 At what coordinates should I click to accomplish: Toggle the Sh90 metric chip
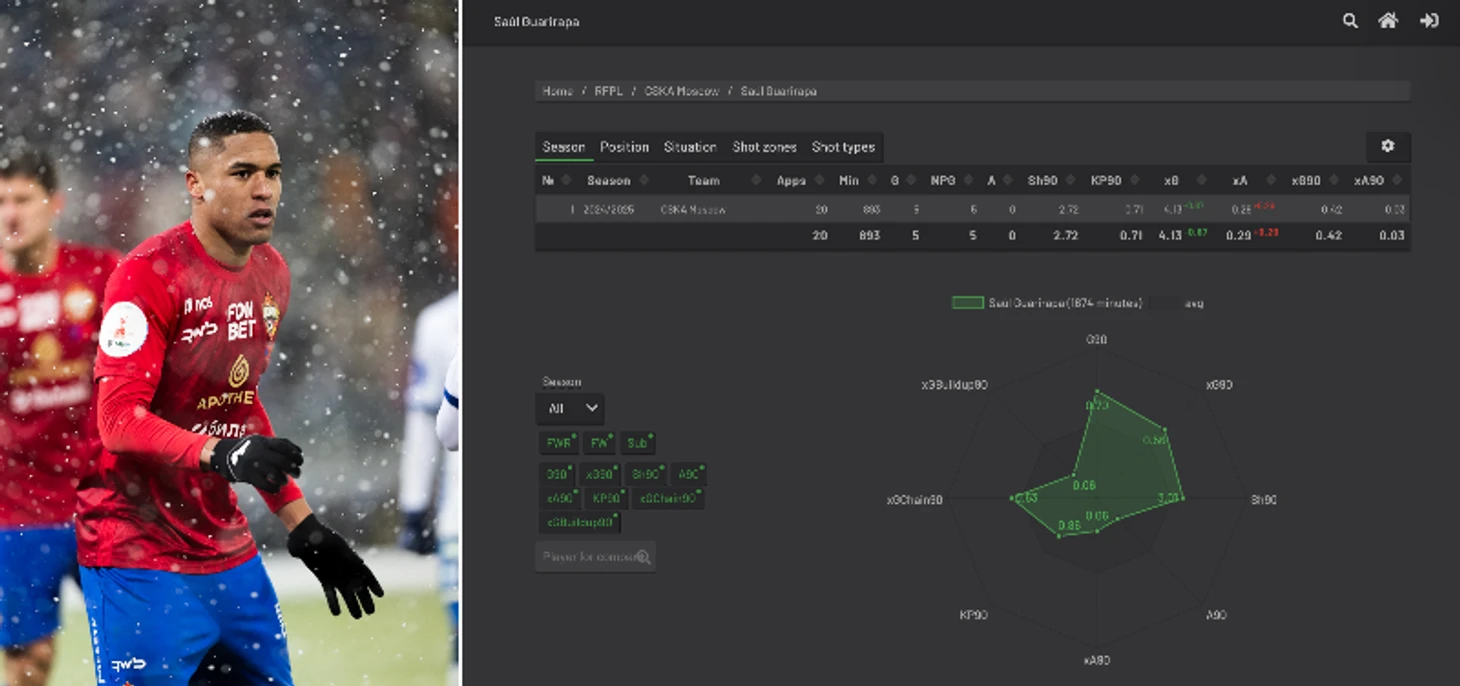tap(647, 474)
